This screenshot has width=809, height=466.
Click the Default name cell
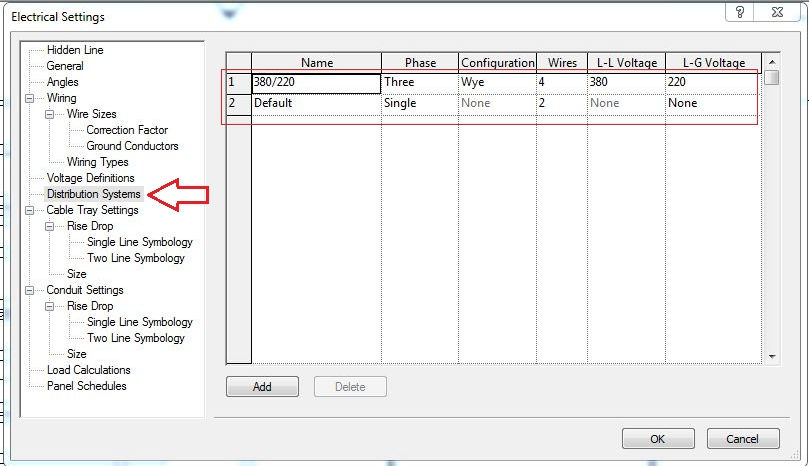click(x=317, y=104)
